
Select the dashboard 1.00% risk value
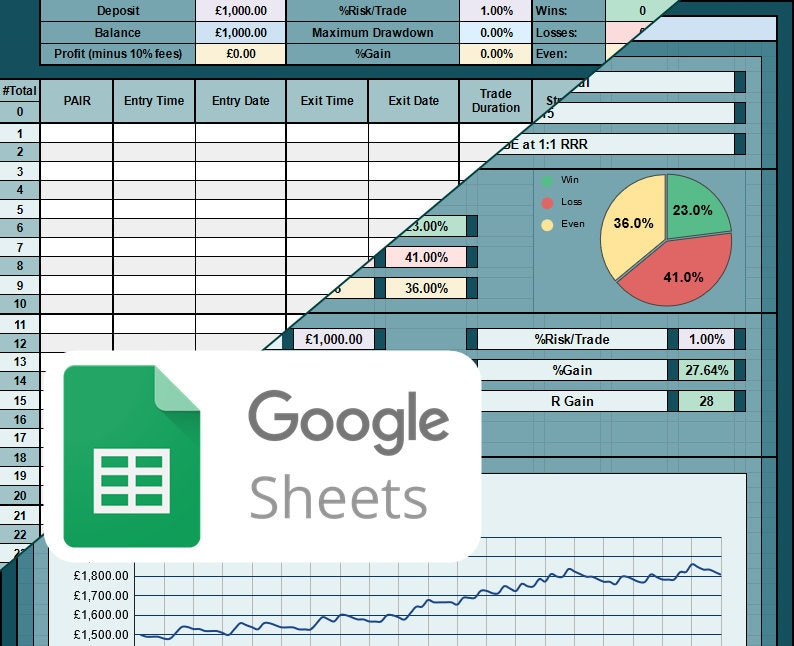(706, 339)
